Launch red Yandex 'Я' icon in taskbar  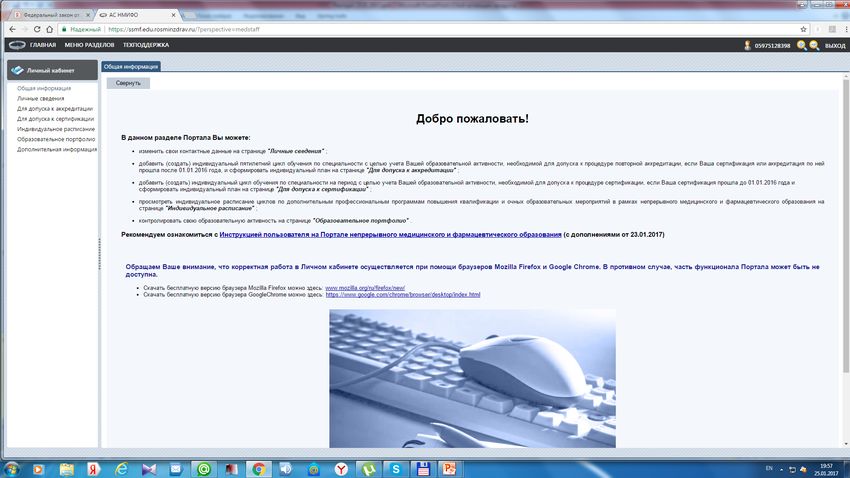point(94,469)
